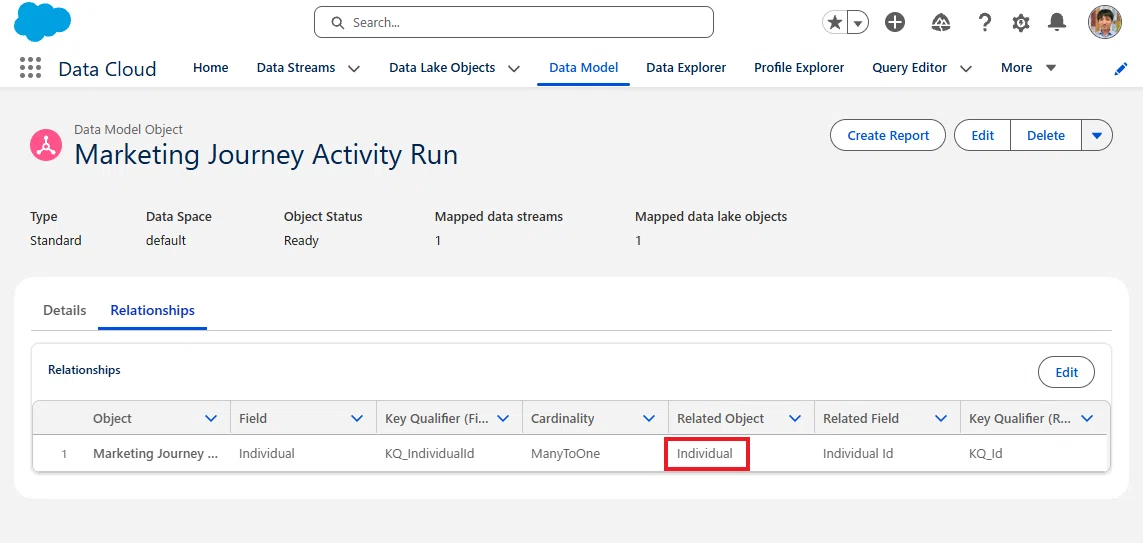Click the Favorites star icon
Screen dimensions: 1143x543
tap(835, 23)
